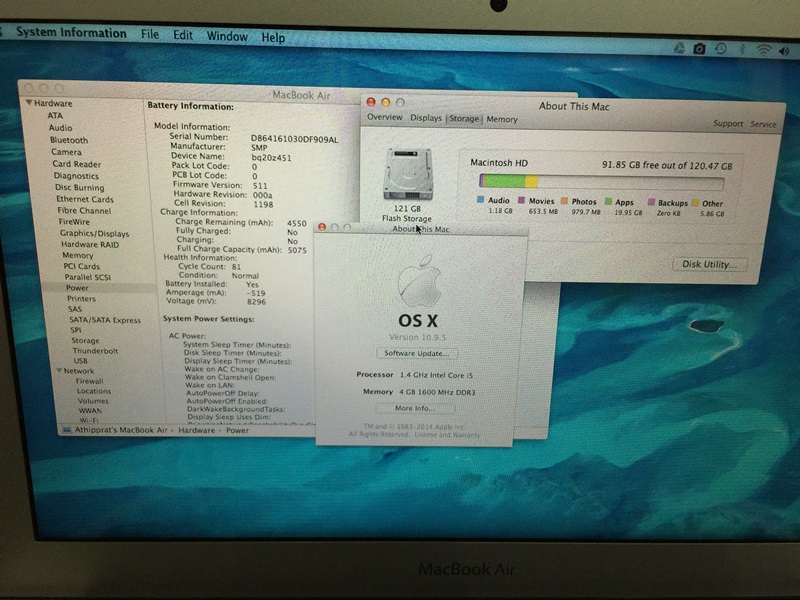The height and width of the screenshot is (600, 800).
Task: Open the camera icon in menu bar
Action: (700, 48)
